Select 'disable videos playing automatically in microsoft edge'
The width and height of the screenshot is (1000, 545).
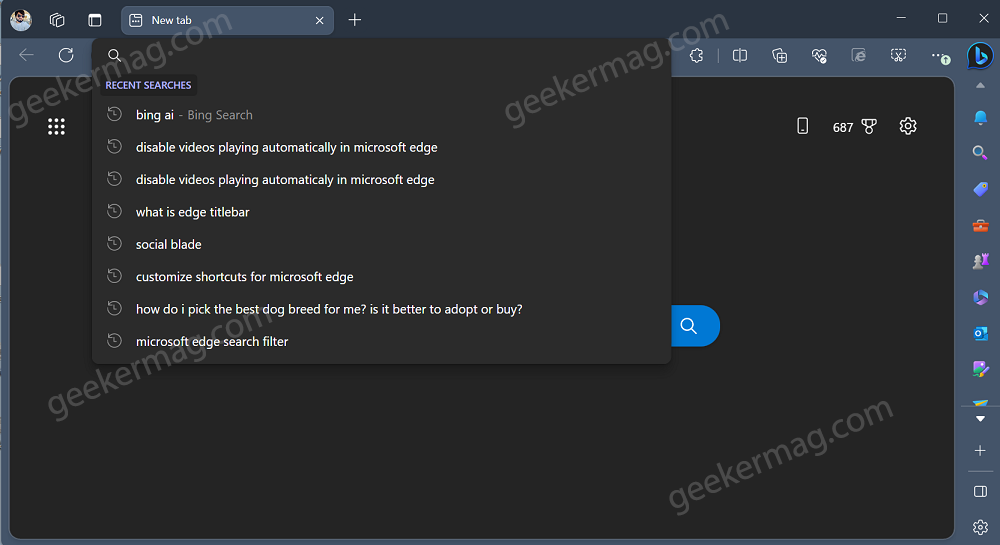(381, 147)
